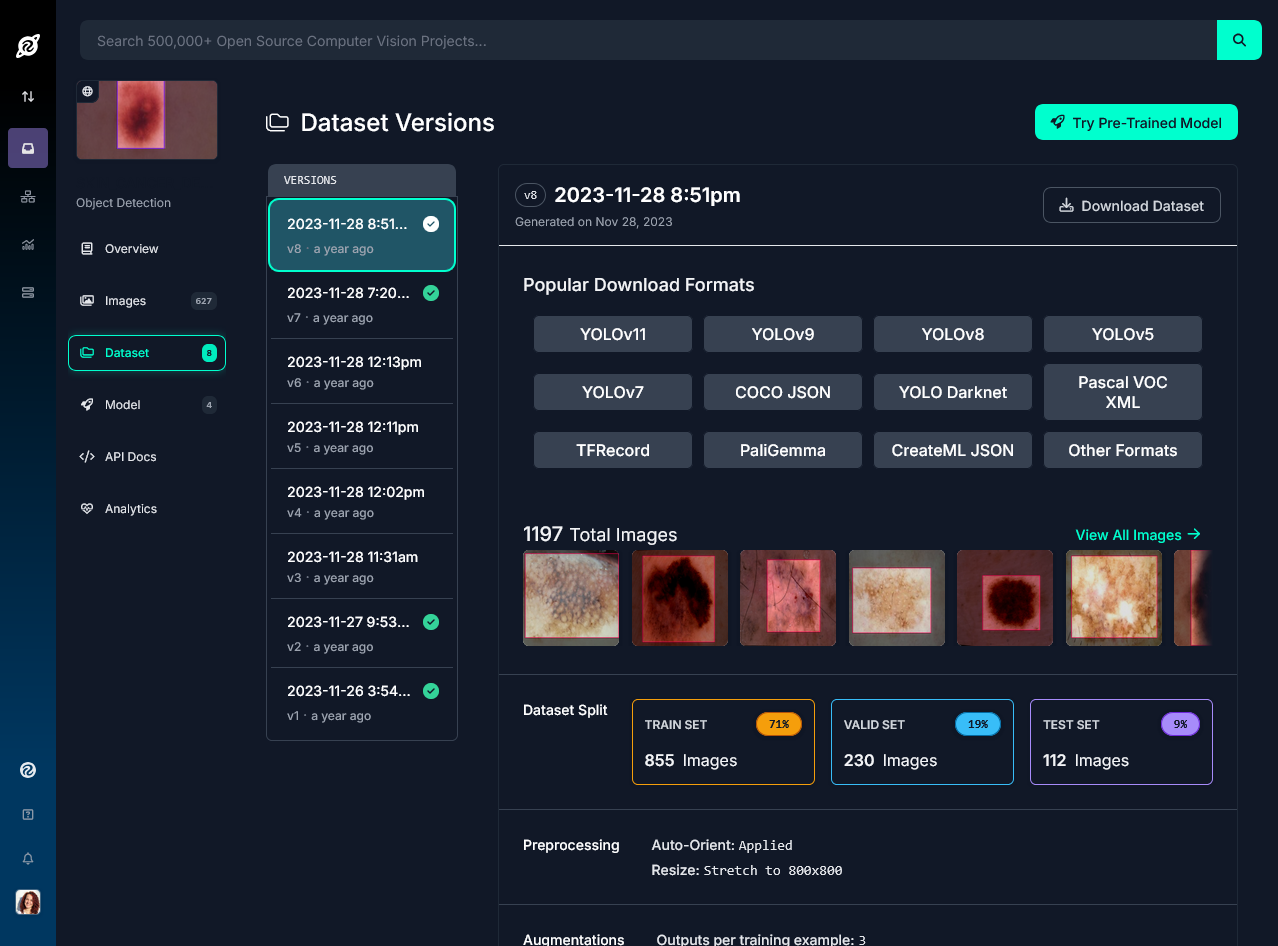Select version v7 2023-11-28 7:20 entry

(361, 304)
